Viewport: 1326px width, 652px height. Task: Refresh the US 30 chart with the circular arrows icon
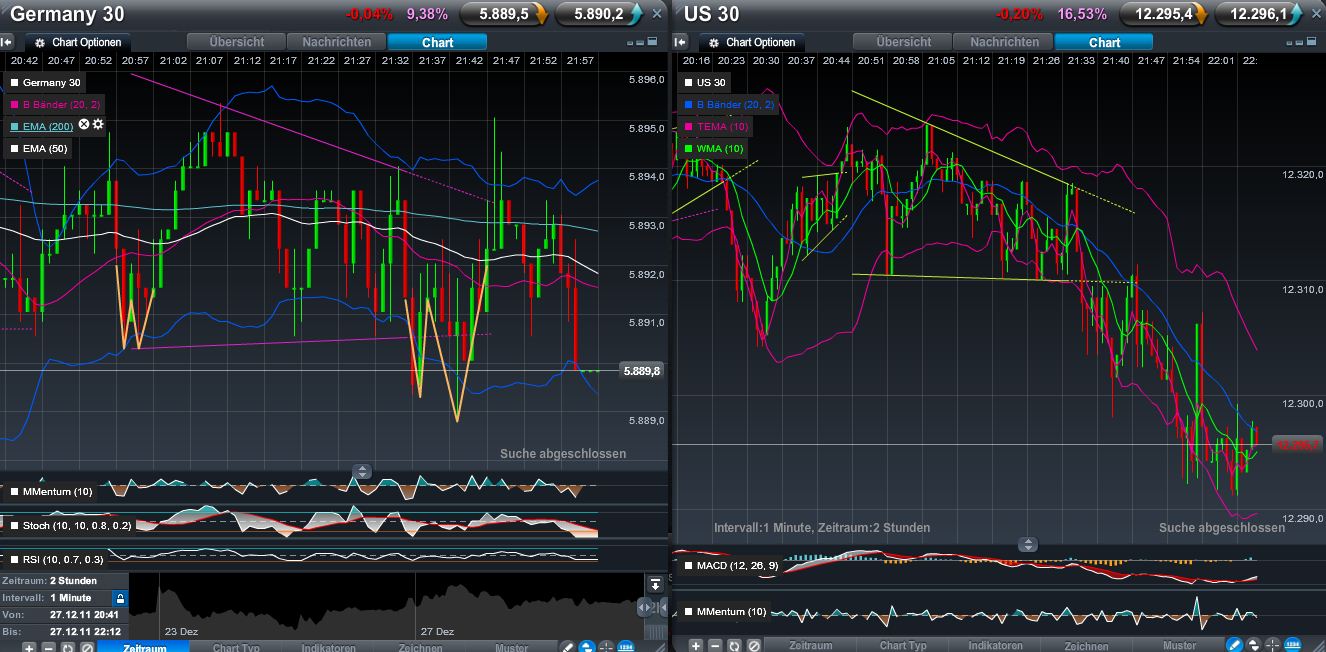pyautogui.click(x=734, y=646)
